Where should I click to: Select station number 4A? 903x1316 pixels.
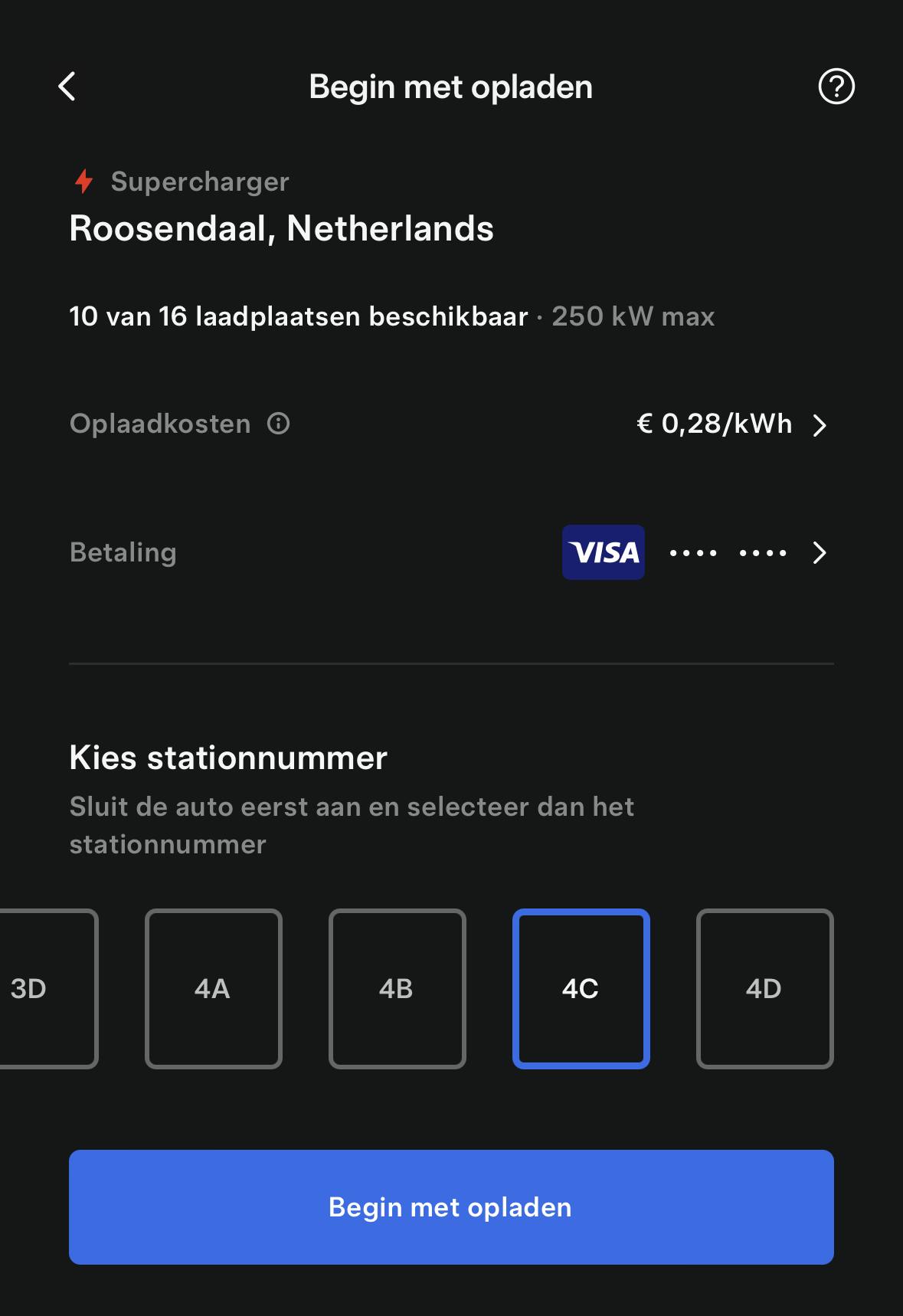pos(213,988)
